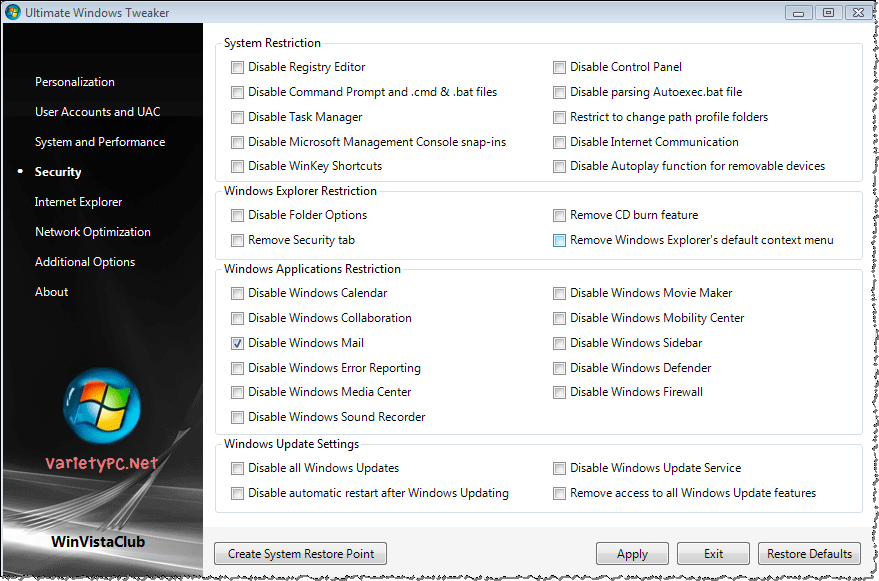Open Network Optimization section
This screenshot has width=879, height=581.
coord(92,232)
